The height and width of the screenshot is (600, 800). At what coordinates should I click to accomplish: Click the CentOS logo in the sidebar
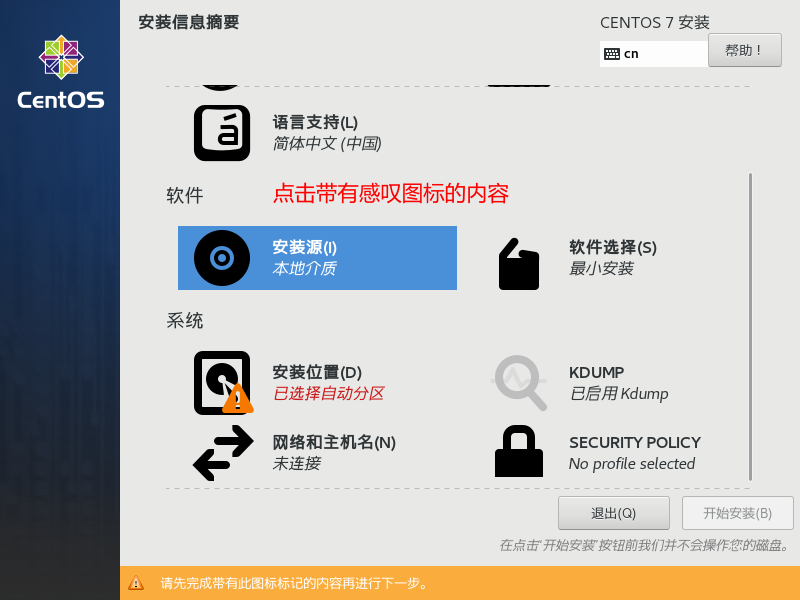[61, 72]
